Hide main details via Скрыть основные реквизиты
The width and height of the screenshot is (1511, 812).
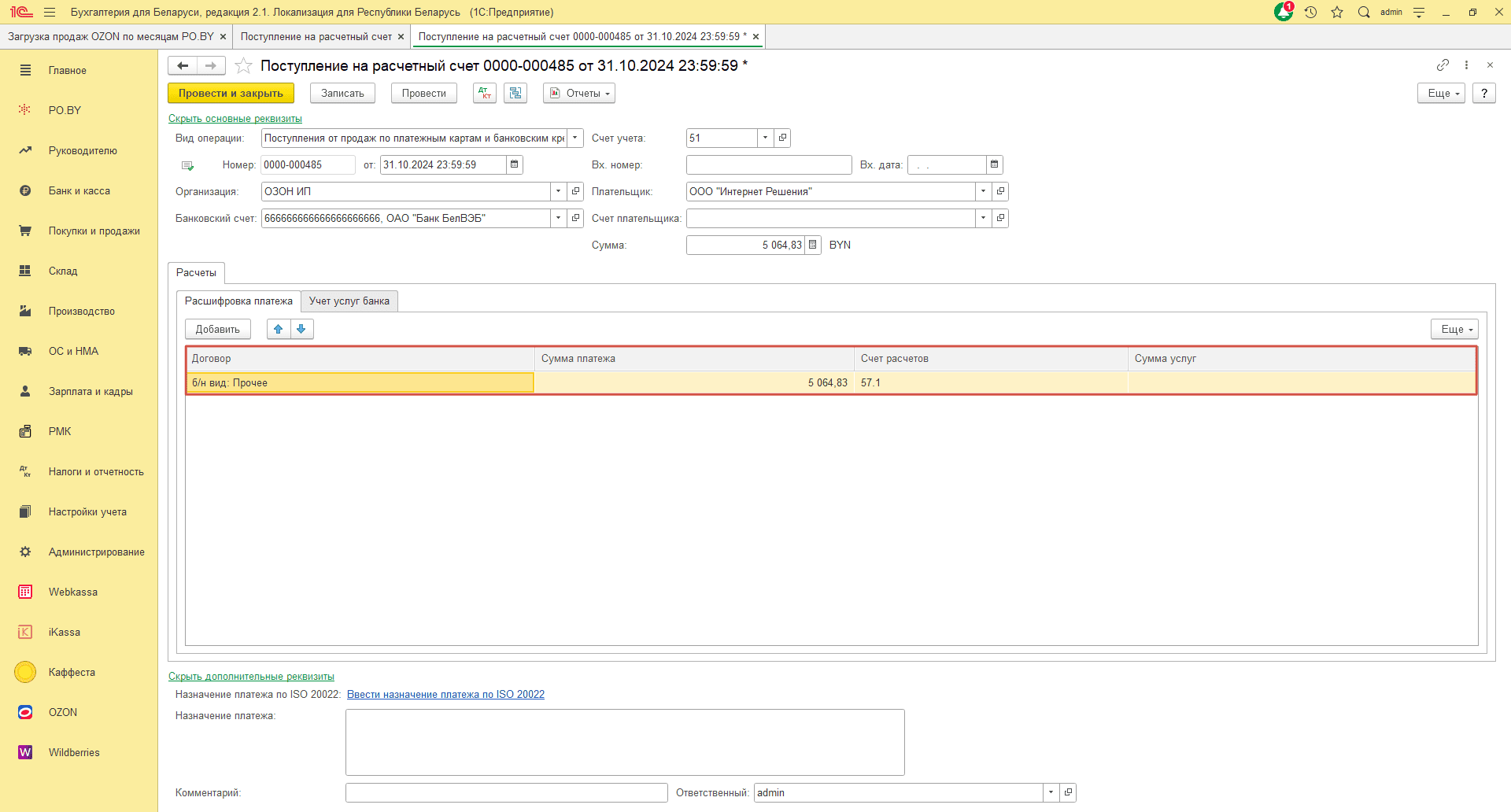click(x=235, y=118)
